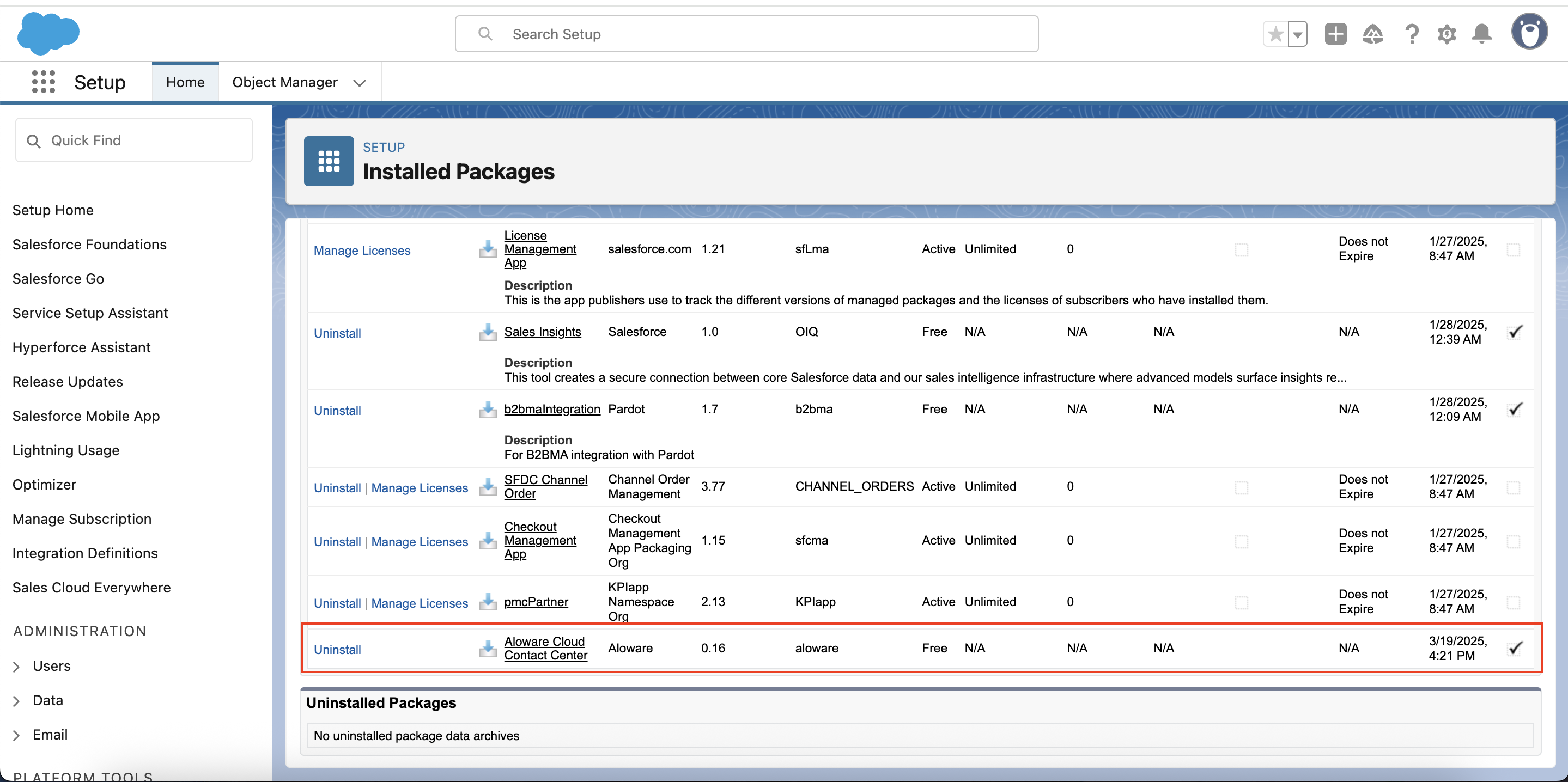Open Setup Home in sidebar
This screenshot has height=782, width=1568.
coord(53,210)
